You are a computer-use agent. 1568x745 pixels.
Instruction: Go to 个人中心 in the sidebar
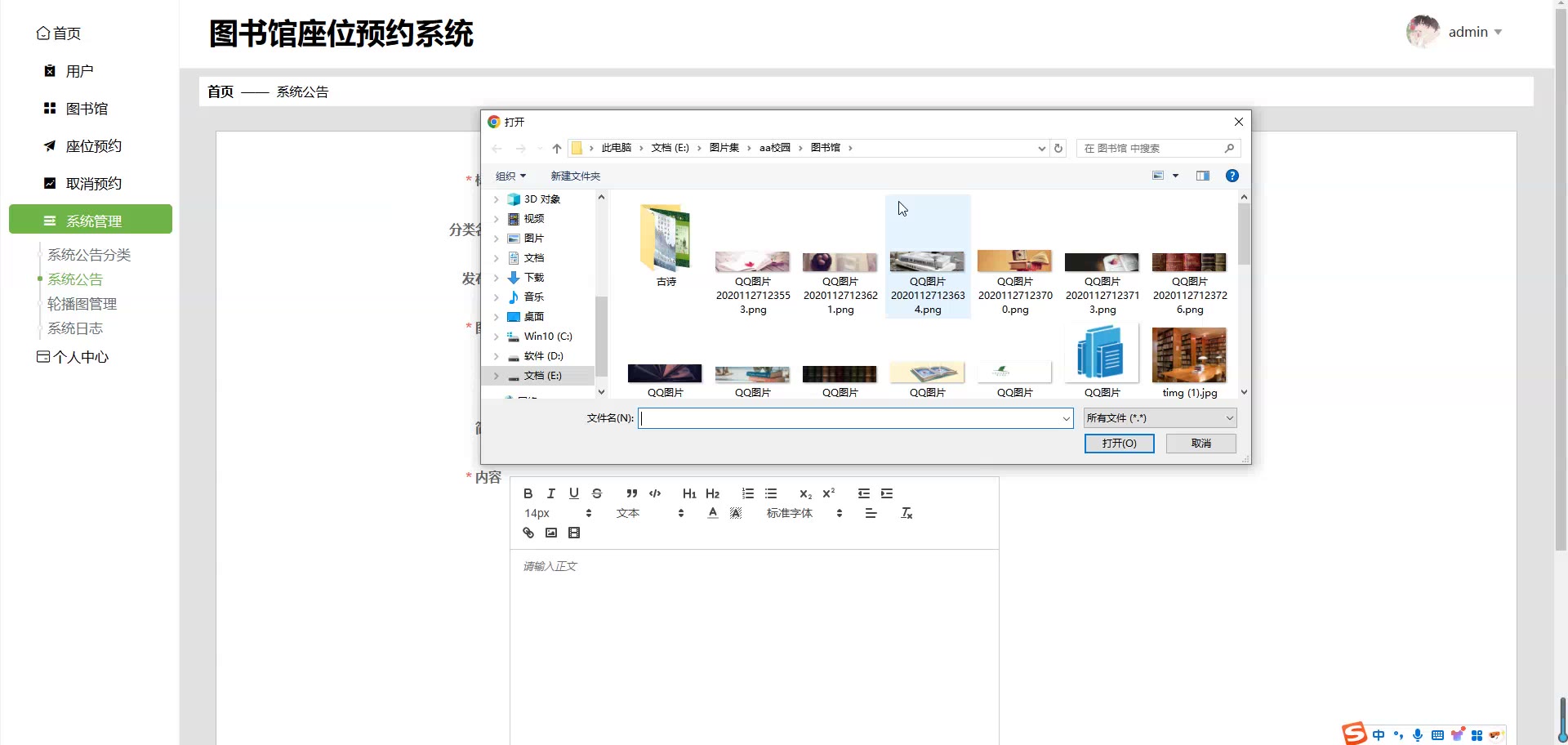coord(73,357)
